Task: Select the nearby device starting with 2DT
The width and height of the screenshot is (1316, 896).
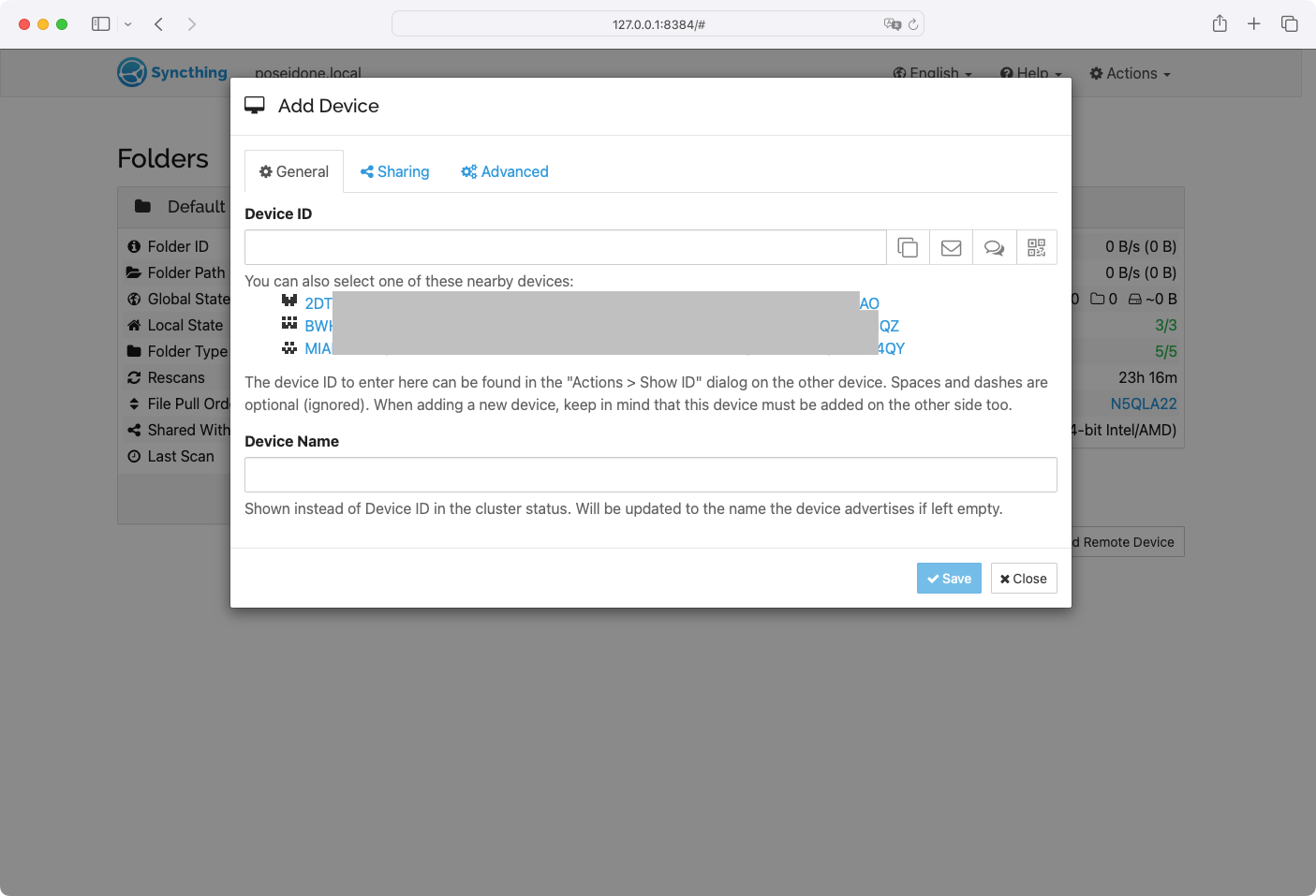Action: click(318, 303)
